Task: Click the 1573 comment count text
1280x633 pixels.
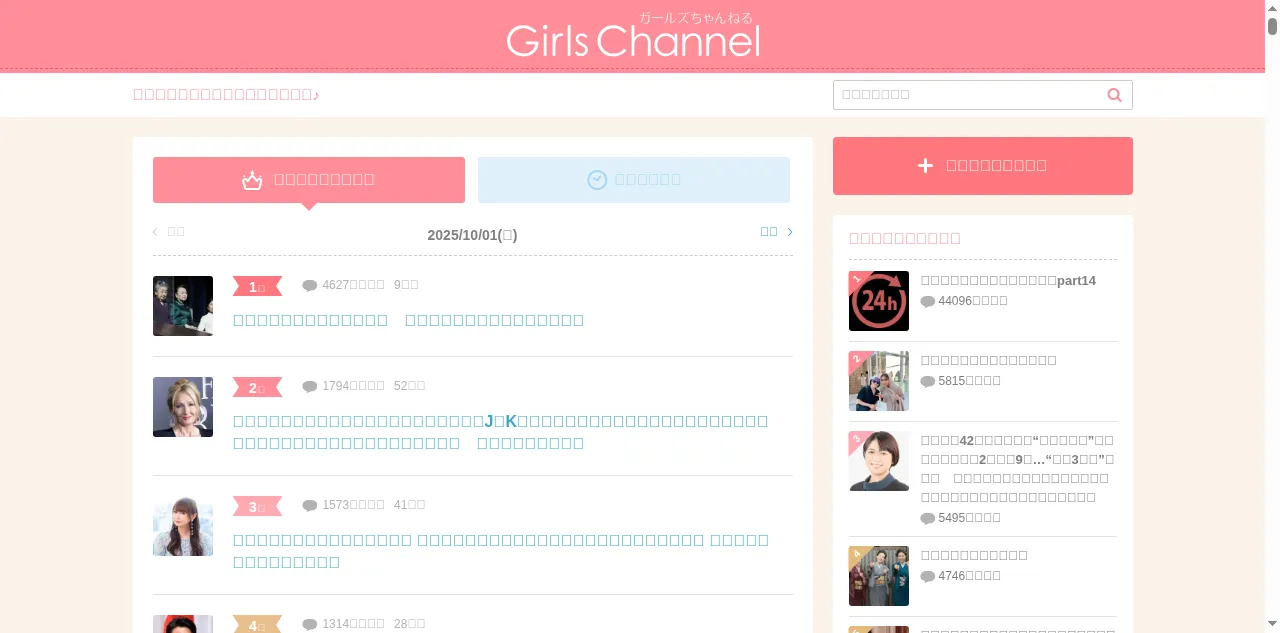Action: click(353, 505)
